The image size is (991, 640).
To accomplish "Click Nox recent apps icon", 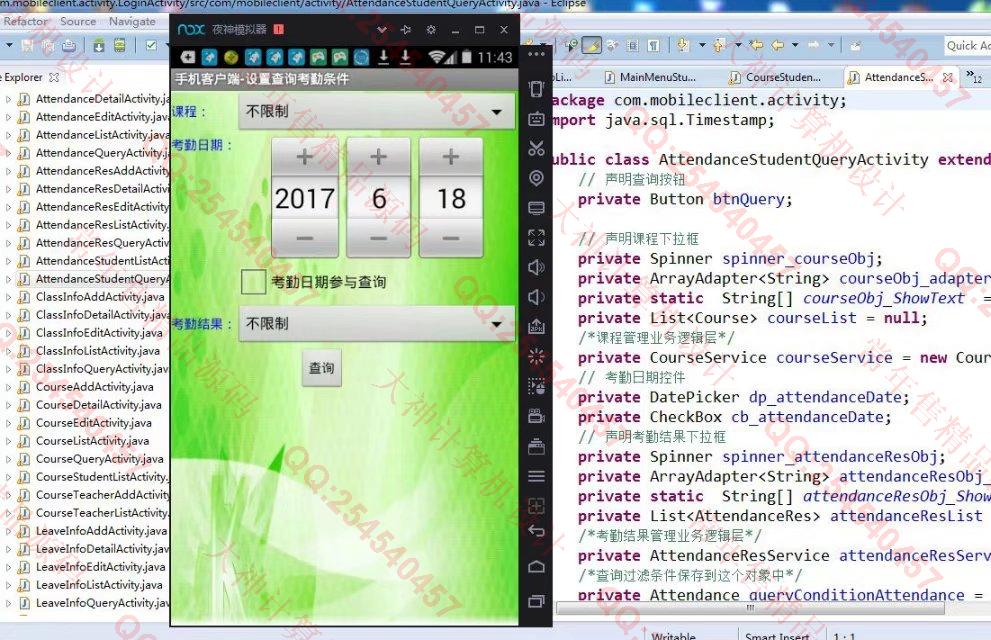I will click(536, 601).
